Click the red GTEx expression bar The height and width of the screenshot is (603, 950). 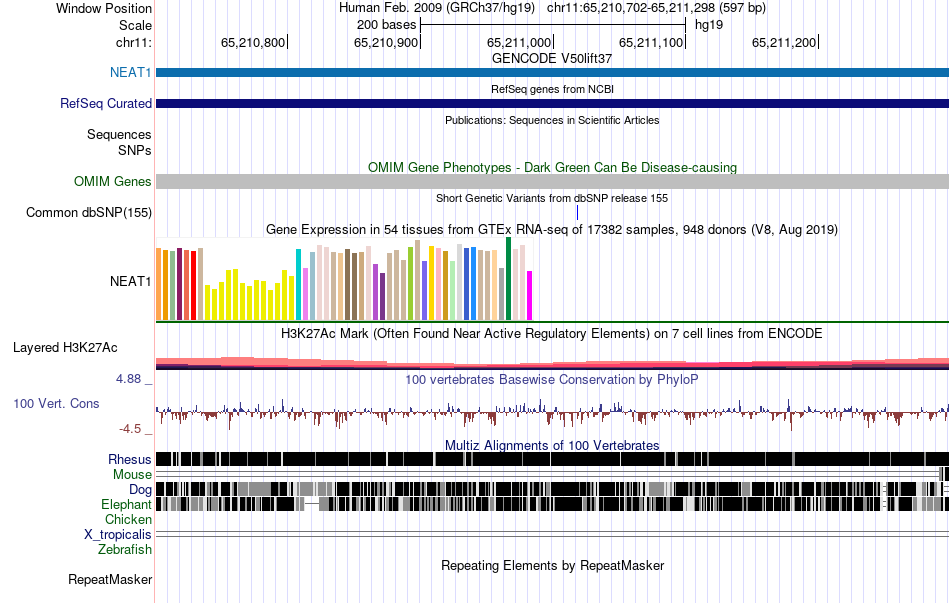click(193, 285)
